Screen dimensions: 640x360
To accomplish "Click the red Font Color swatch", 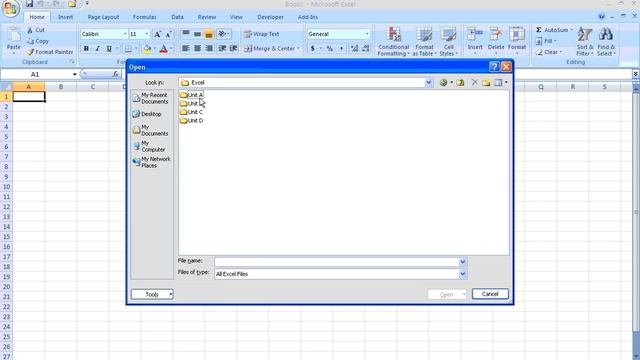I will point(164,49).
